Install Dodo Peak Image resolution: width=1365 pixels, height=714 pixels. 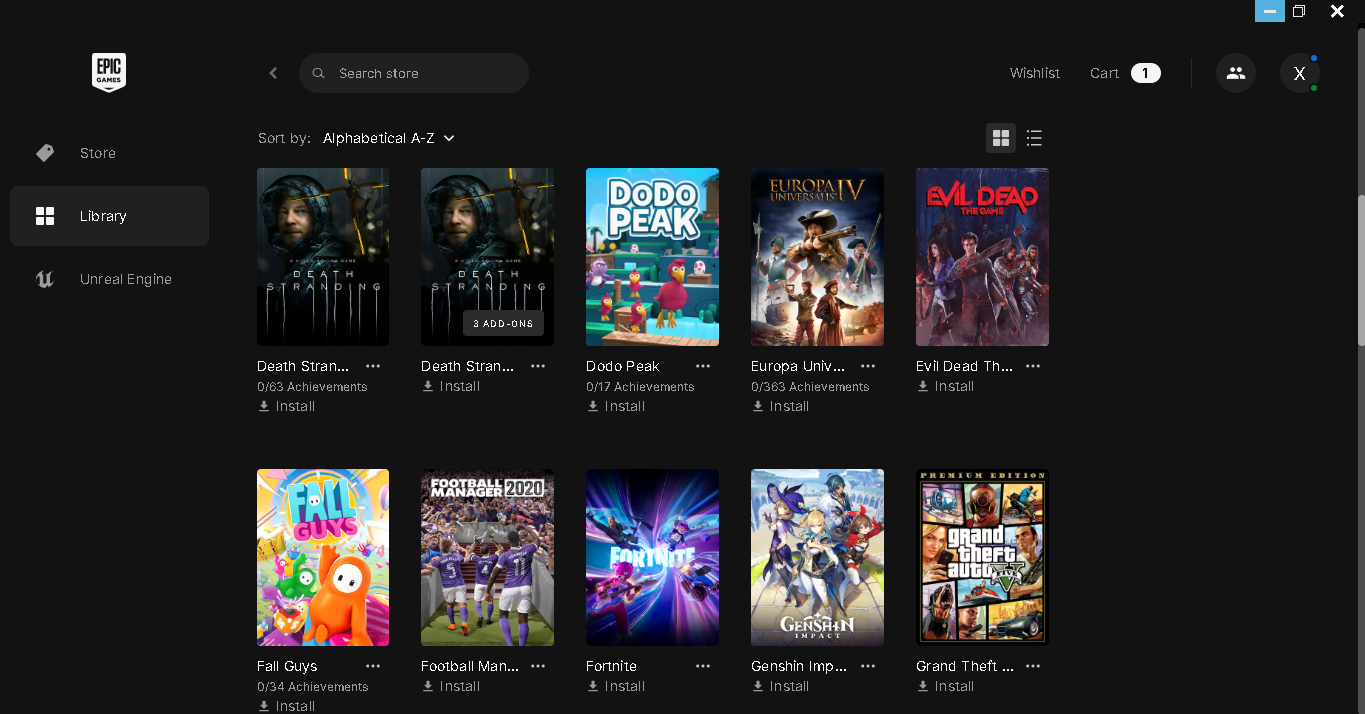point(616,406)
